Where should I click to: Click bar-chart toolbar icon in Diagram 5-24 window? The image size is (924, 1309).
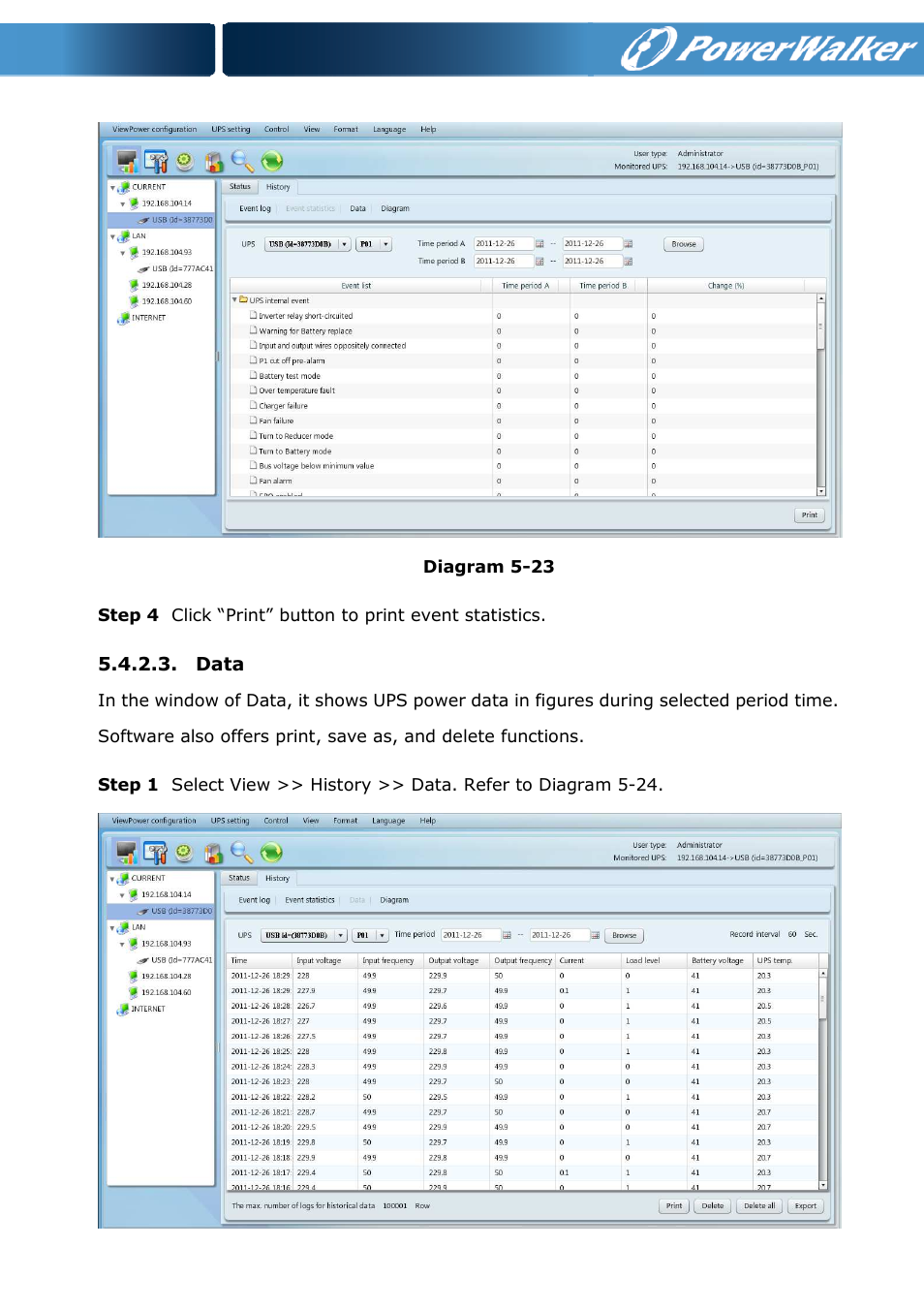tap(214, 854)
